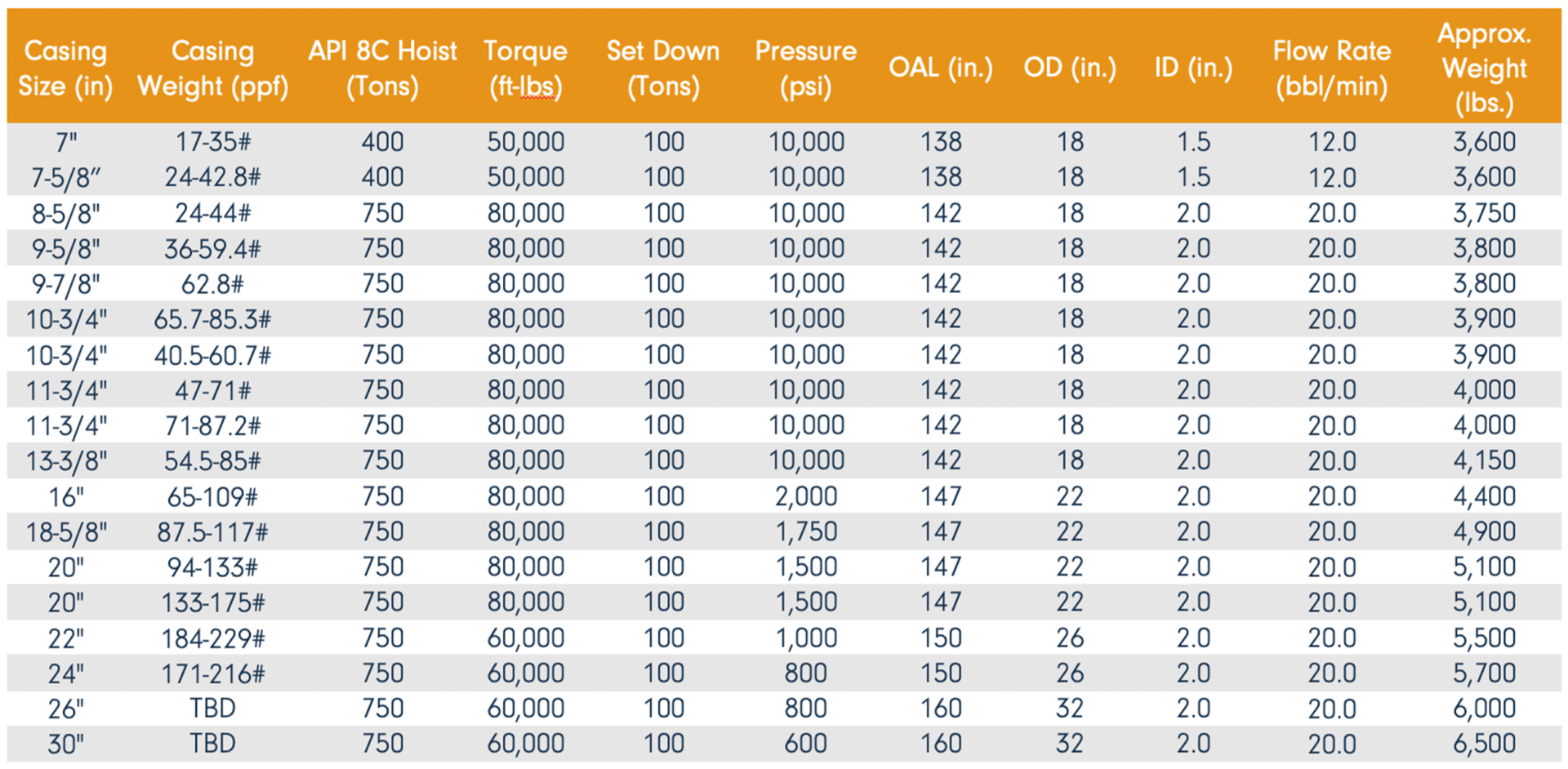Screen dimensions: 1568x769
Task: Select the 13-3/8" casing size cell
Action: pyautogui.click(x=65, y=461)
